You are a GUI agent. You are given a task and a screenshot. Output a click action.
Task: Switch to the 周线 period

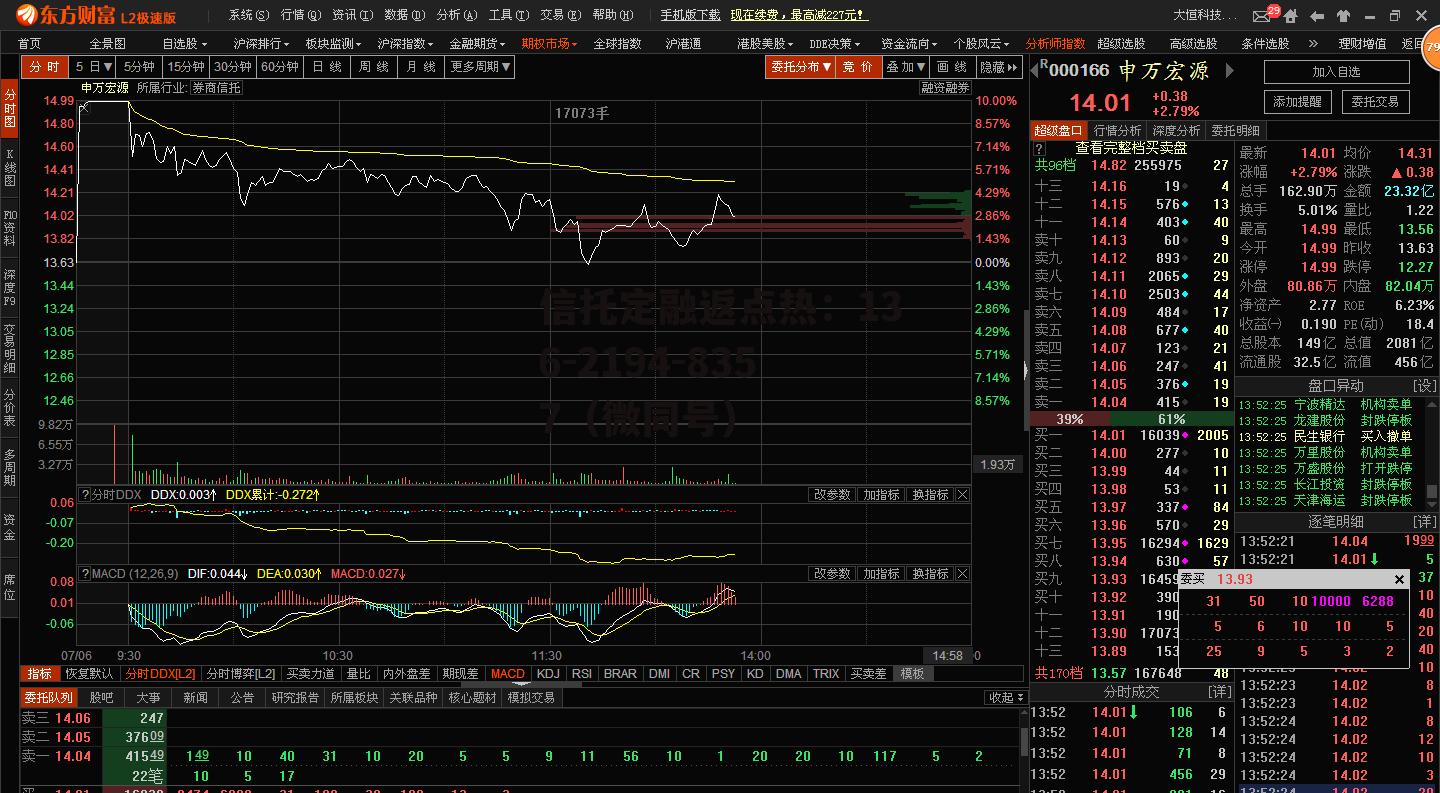point(374,67)
